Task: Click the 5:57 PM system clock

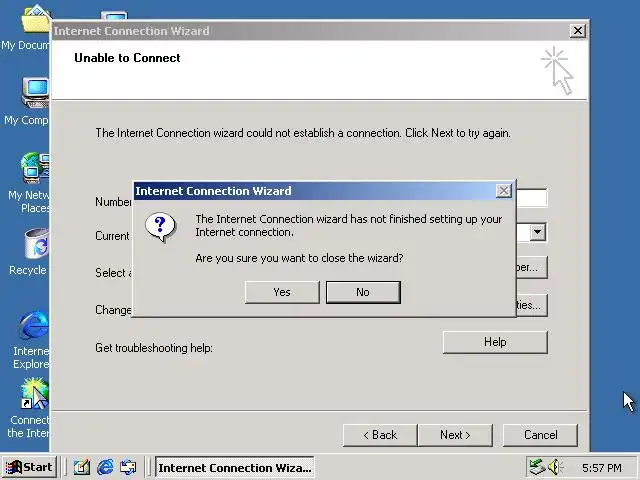Action: 602,468
